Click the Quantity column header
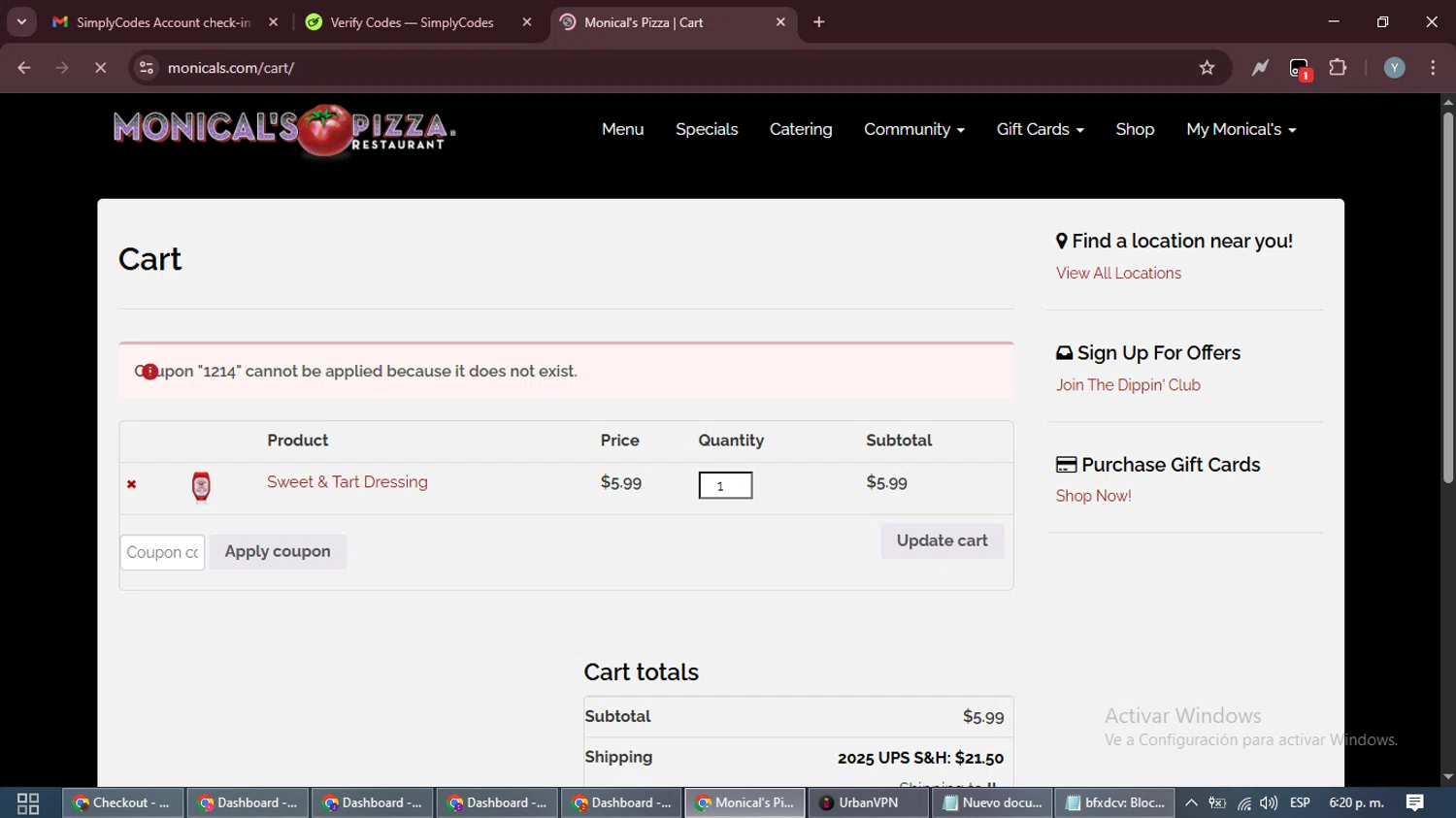Screen dimensions: 1456x818 (731, 441)
